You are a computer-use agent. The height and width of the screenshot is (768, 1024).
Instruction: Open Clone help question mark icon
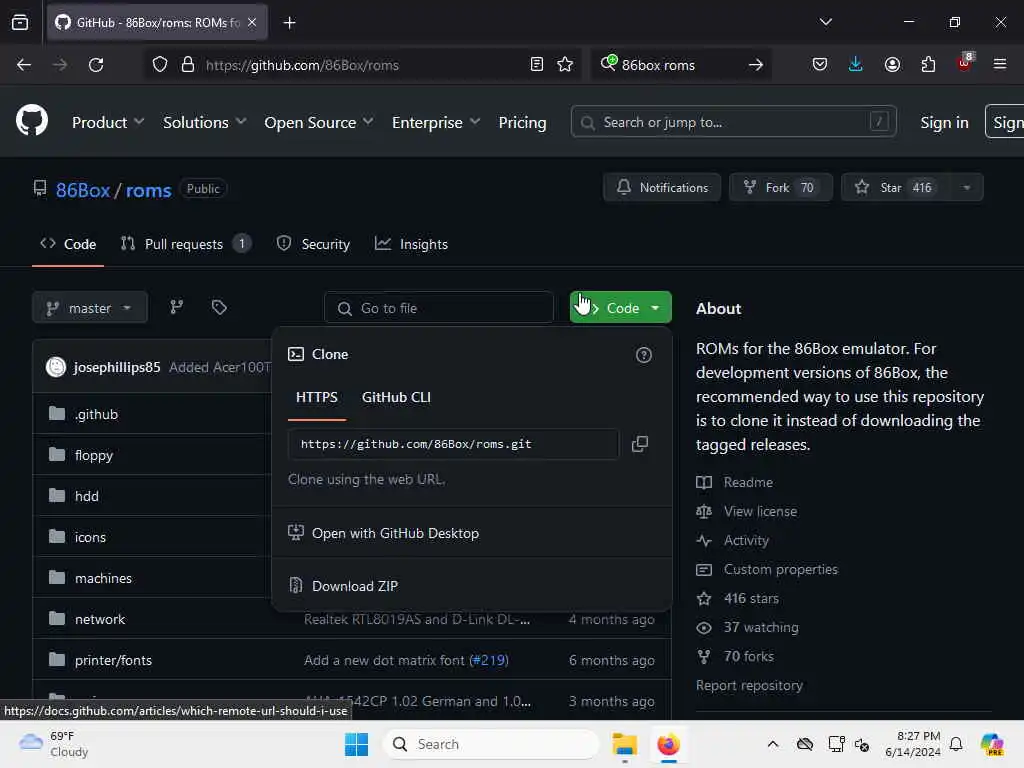(643, 355)
